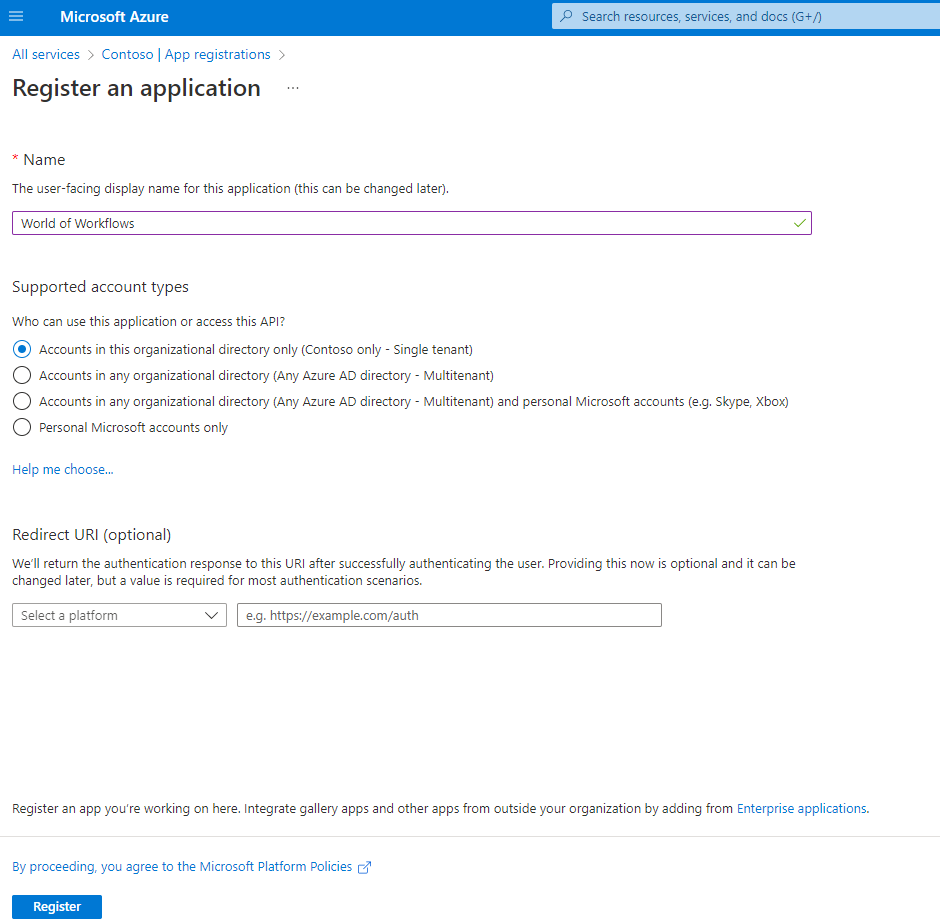Select single tenant Contoso only accounts

(x=21, y=349)
